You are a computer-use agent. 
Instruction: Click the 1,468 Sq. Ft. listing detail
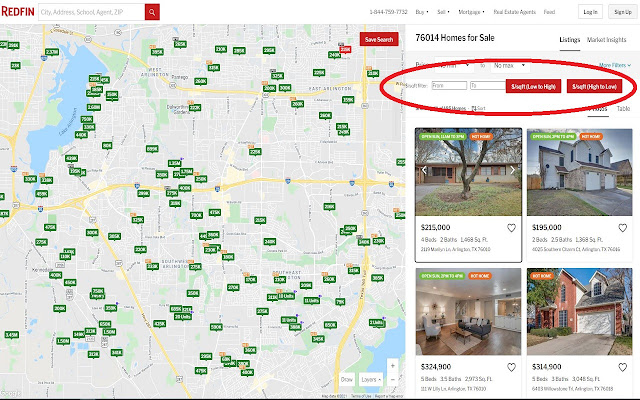coord(474,240)
